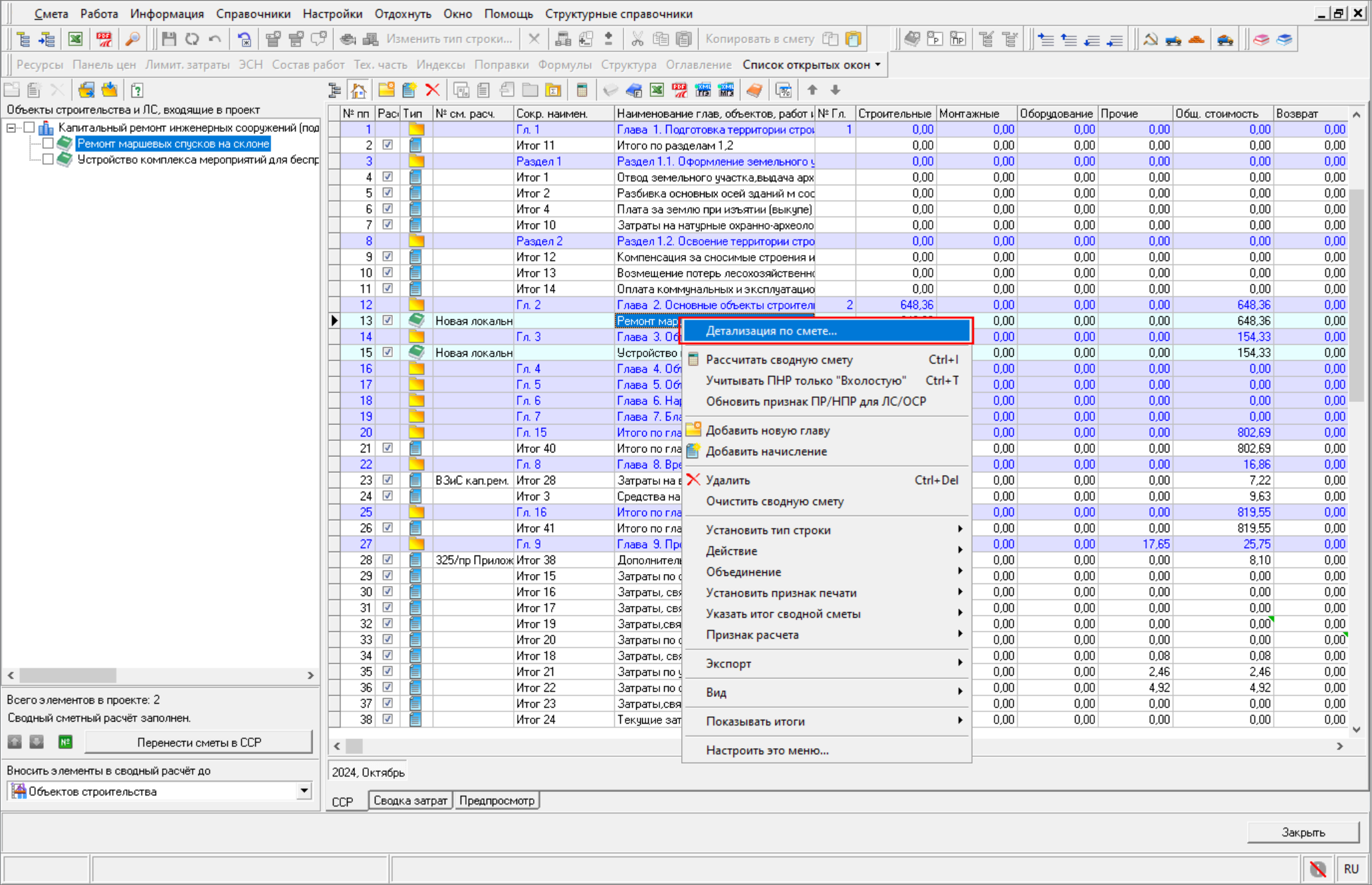Collapse the Капитальный ремонт tree node
Image resolution: width=1372 pixels, height=885 pixels.
[x=11, y=128]
